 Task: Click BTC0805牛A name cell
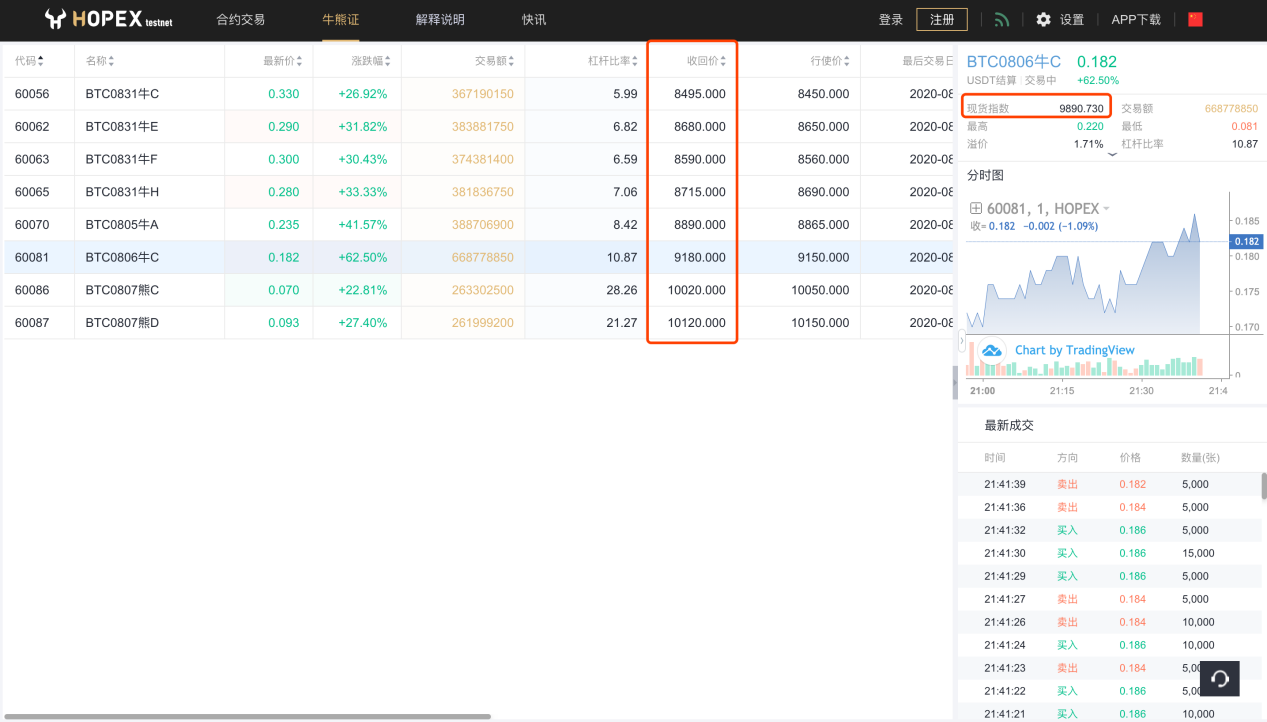point(122,225)
